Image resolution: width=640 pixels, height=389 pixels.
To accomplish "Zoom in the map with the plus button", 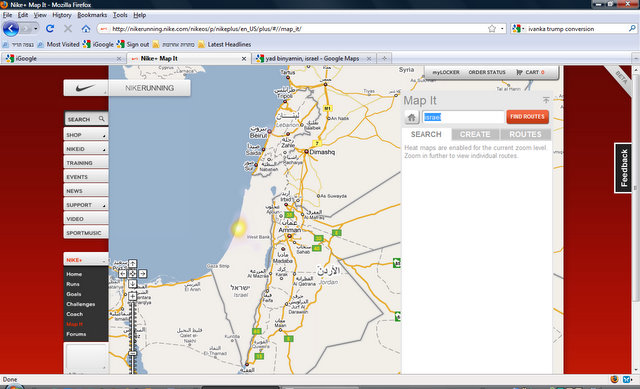I will 132,296.
